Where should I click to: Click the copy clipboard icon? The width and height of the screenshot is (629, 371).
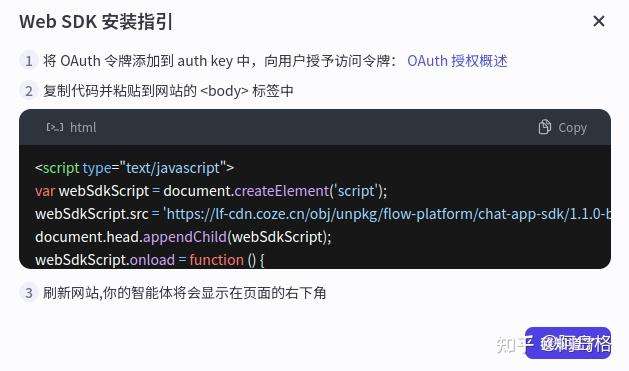[x=544, y=127]
